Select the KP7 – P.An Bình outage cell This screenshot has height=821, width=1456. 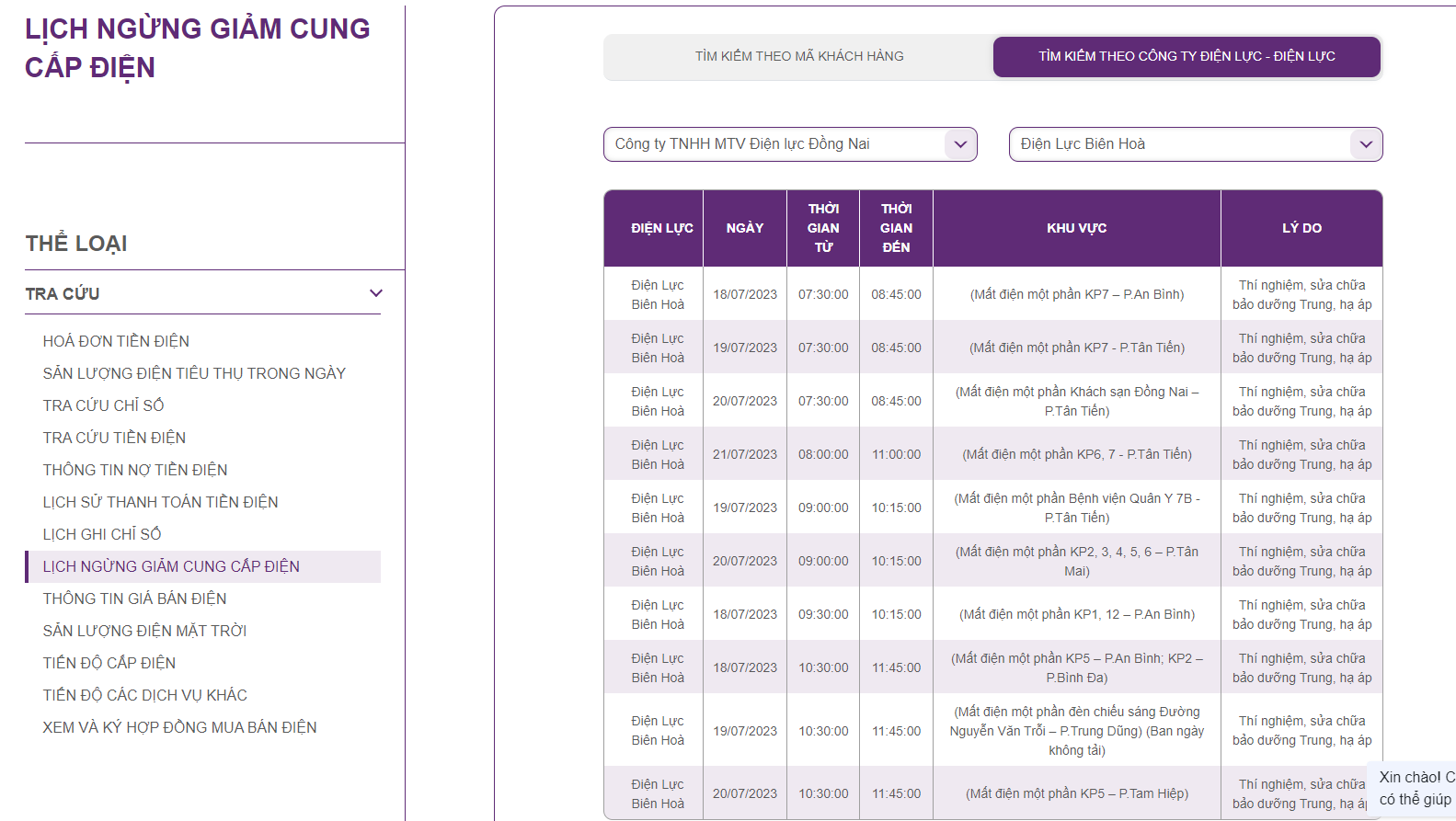point(1077,294)
